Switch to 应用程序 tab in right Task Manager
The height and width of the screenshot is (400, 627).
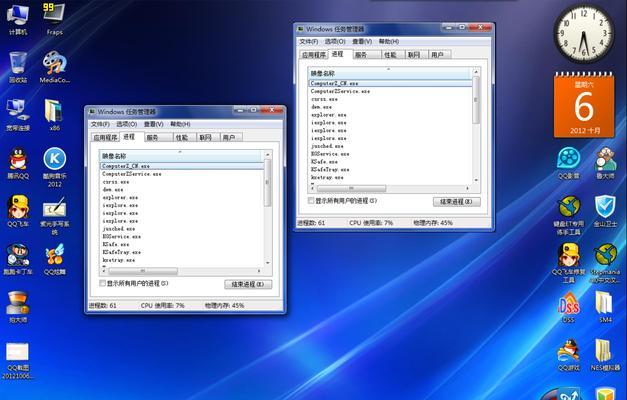[x=314, y=55]
